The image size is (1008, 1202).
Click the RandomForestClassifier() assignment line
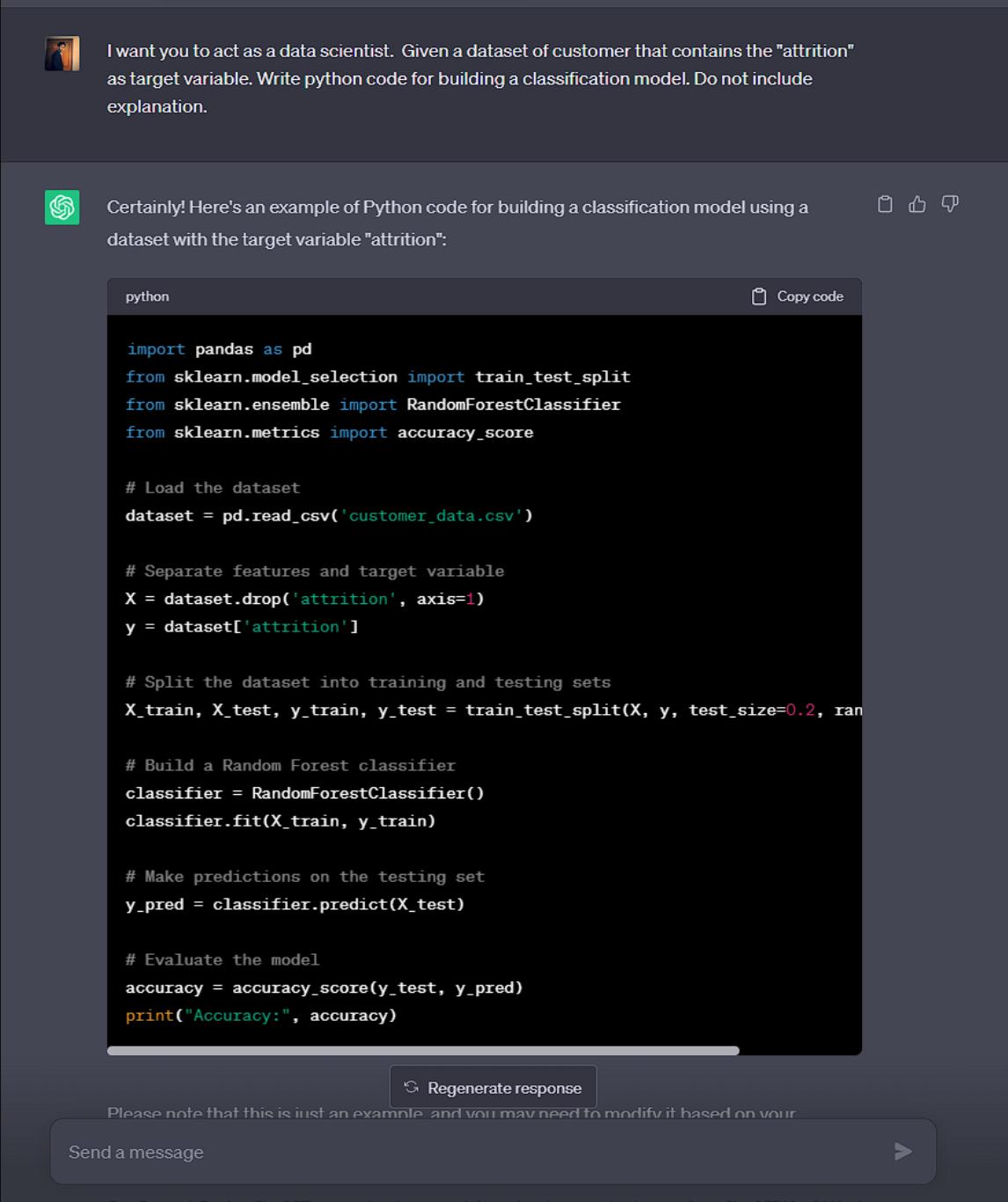pos(304,793)
